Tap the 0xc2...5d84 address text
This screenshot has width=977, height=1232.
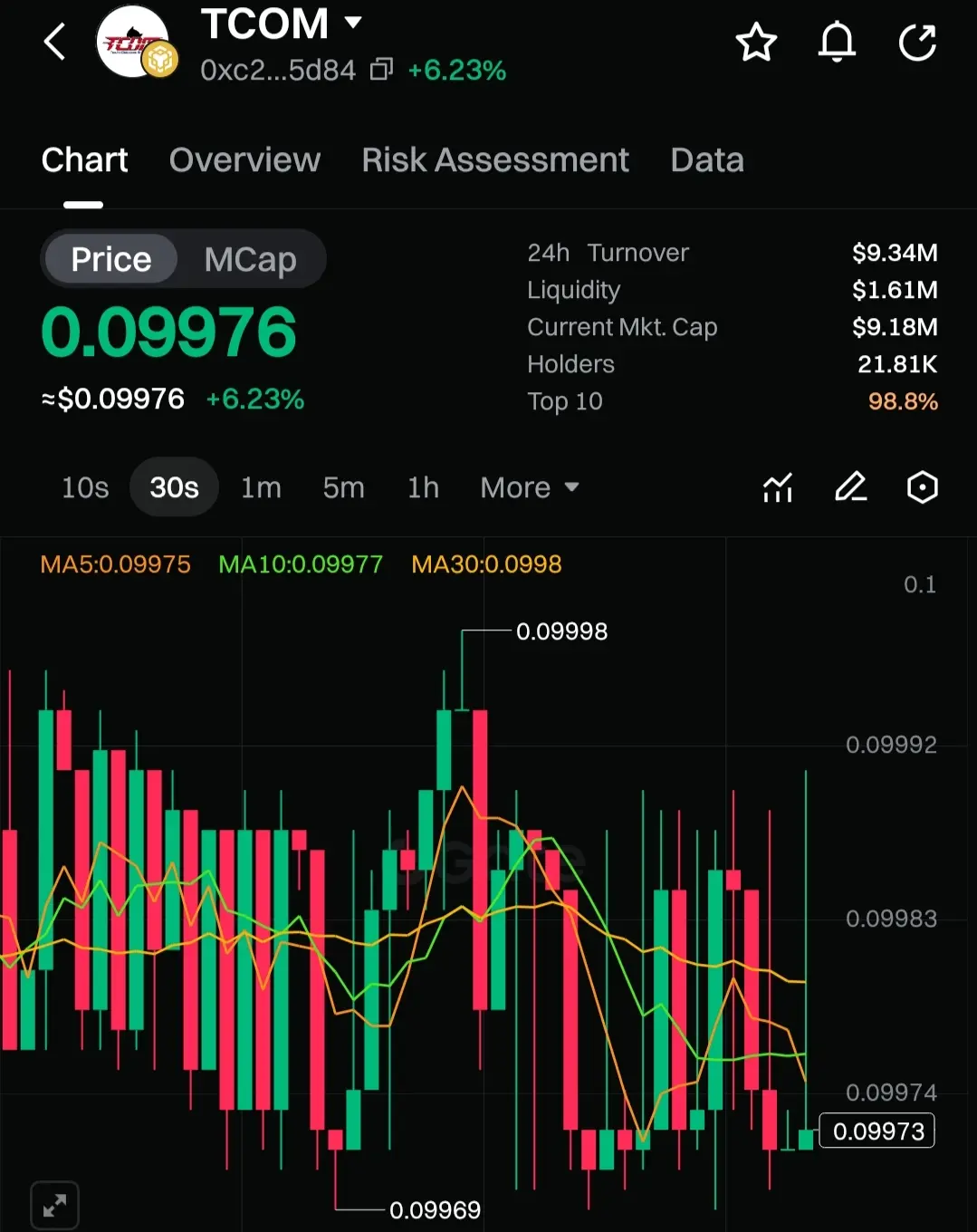(x=278, y=70)
